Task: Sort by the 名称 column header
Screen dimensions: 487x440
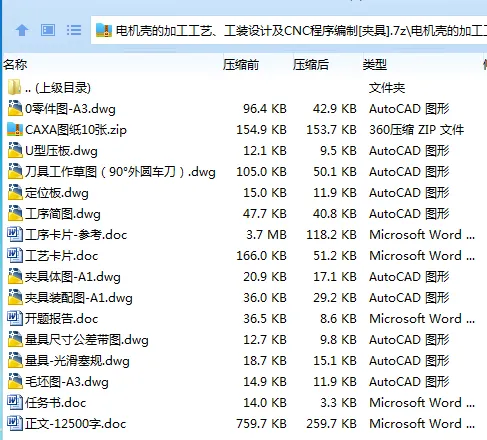Action: [x=15, y=64]
